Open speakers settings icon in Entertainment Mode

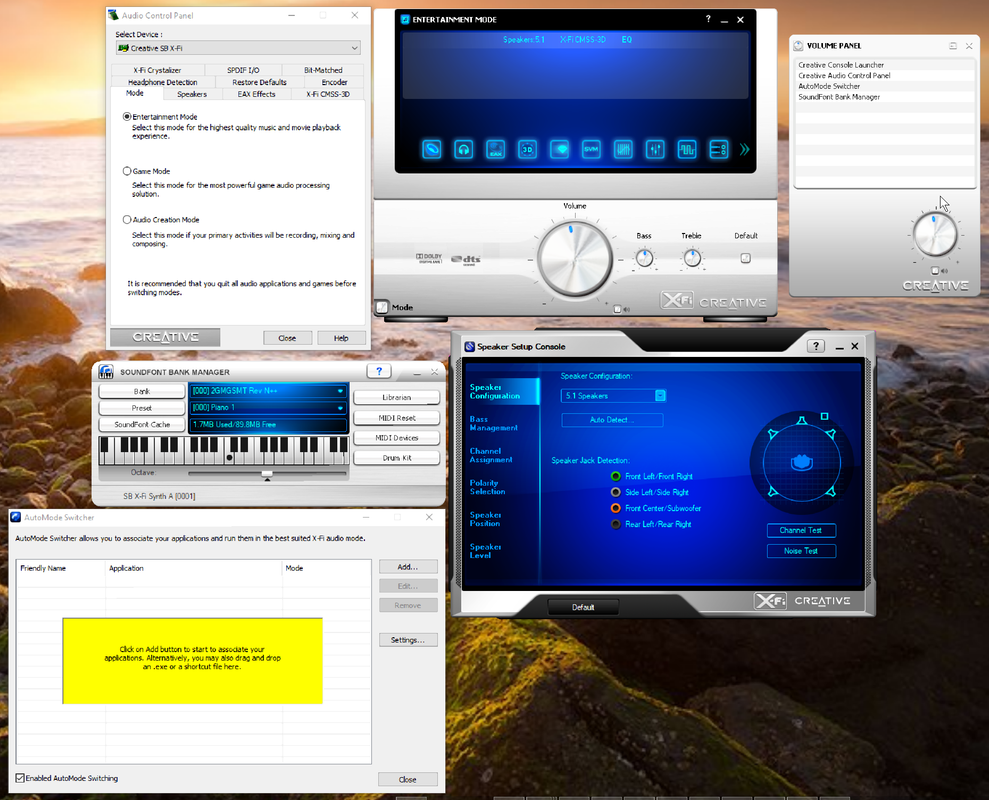pyautogui.click(x=431, y=150)
